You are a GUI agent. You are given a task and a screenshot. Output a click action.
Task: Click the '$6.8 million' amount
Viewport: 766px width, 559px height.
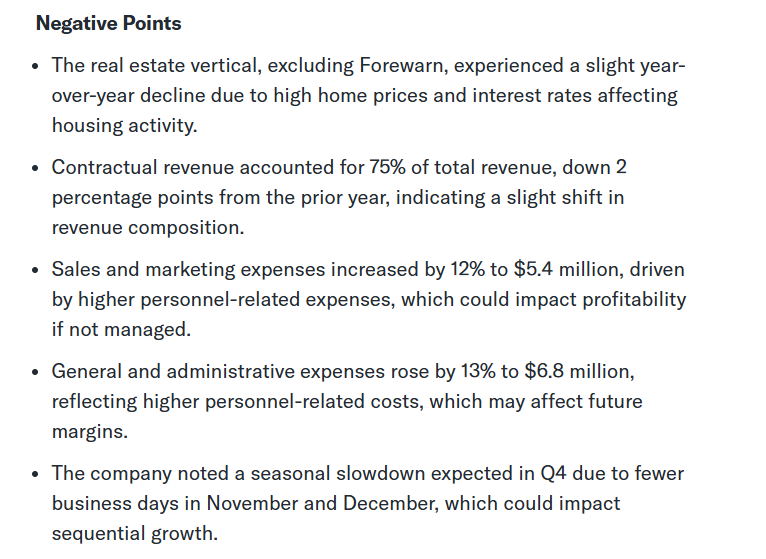click(577, 372)
